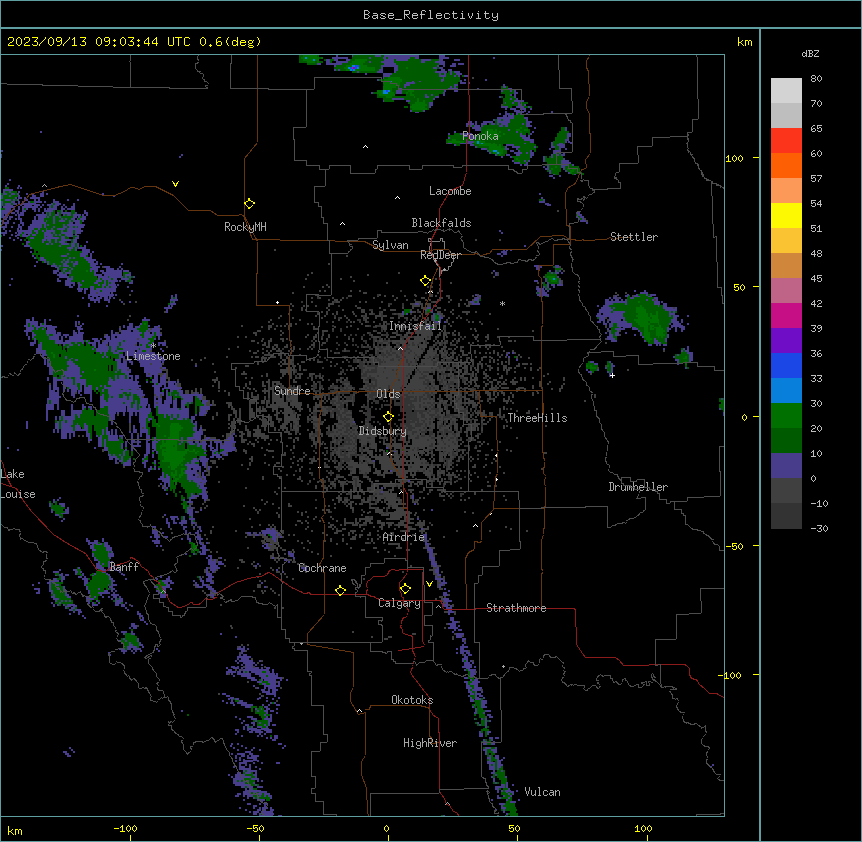Click the Olds town label
Image resolution: width=862 pixels, height=842 pixels.
tap(388, 394)
